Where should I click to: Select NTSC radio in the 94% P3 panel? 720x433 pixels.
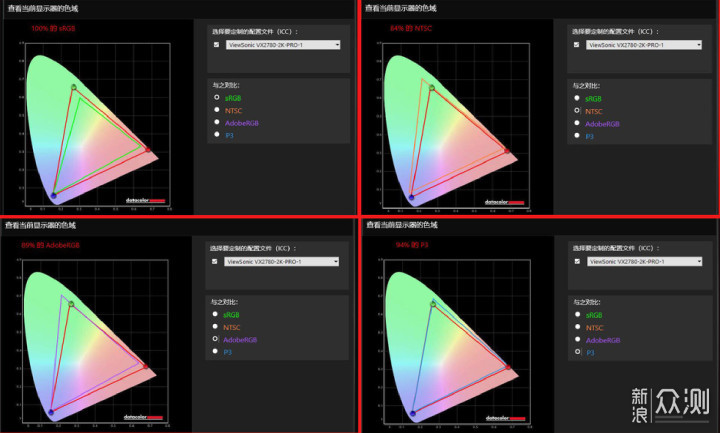[x=578, y=327]
